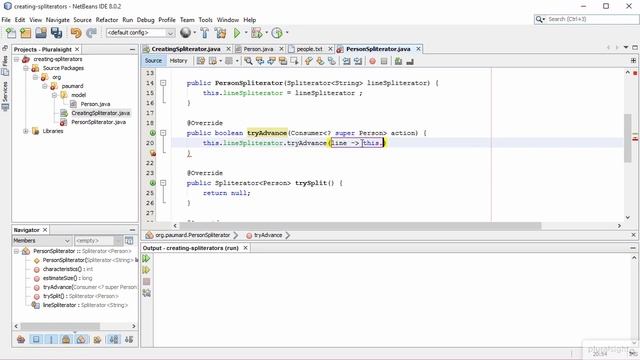This screenshot has height=360, width=640.
Task: Click the New File toolbar icon
Action: point(11,33)
